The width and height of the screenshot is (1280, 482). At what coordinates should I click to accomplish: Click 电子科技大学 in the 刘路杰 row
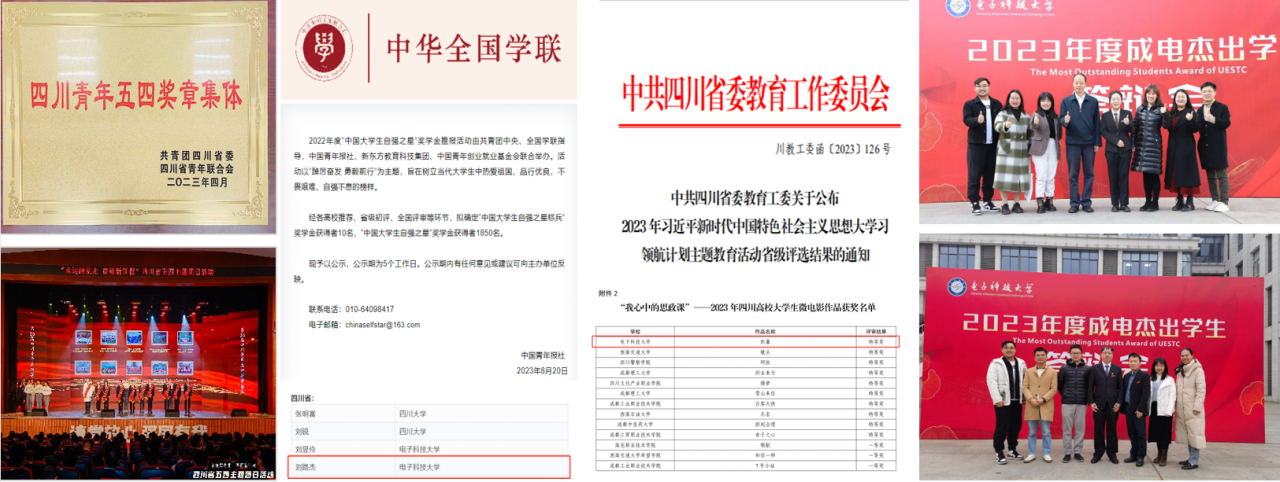point(420,467)
